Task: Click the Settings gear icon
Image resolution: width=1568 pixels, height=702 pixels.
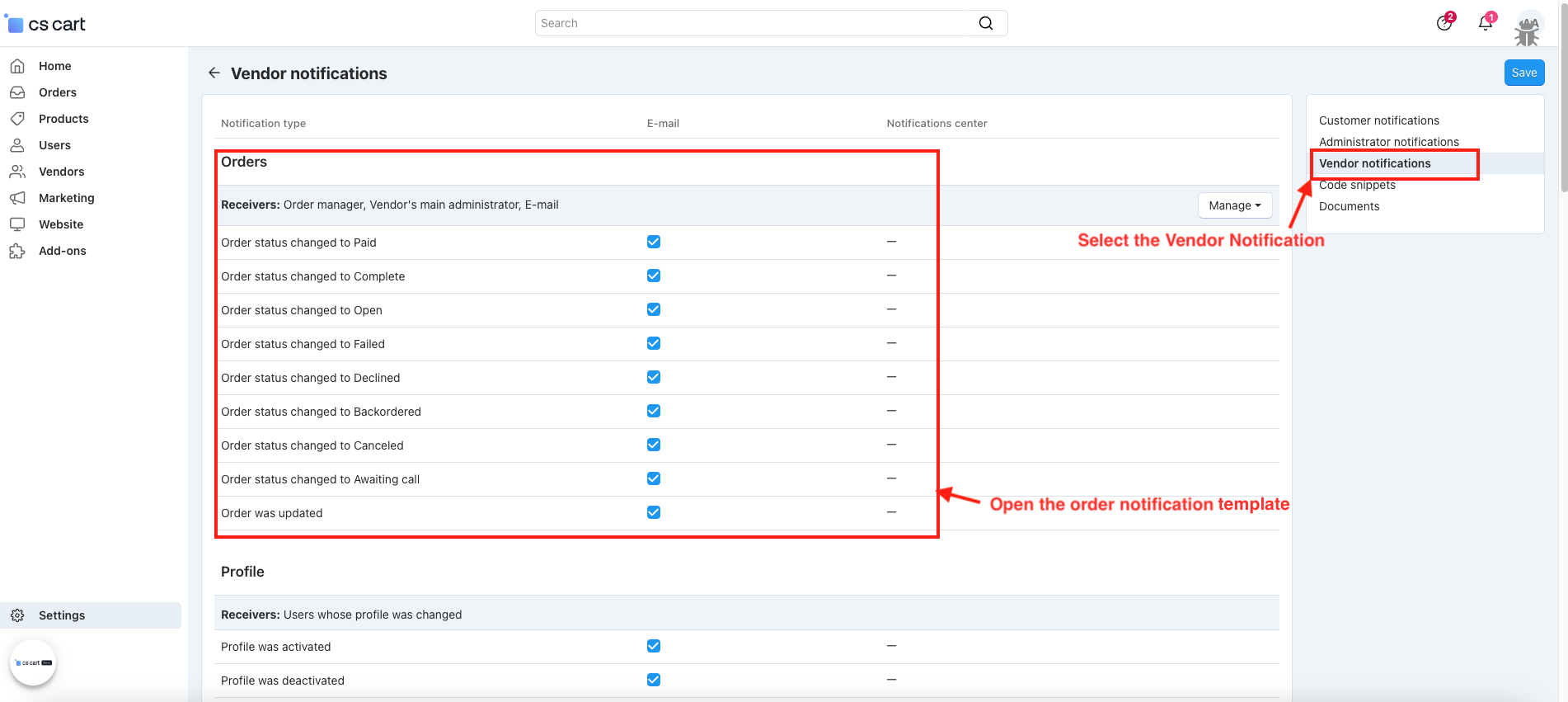Action: tap(17, 615)
